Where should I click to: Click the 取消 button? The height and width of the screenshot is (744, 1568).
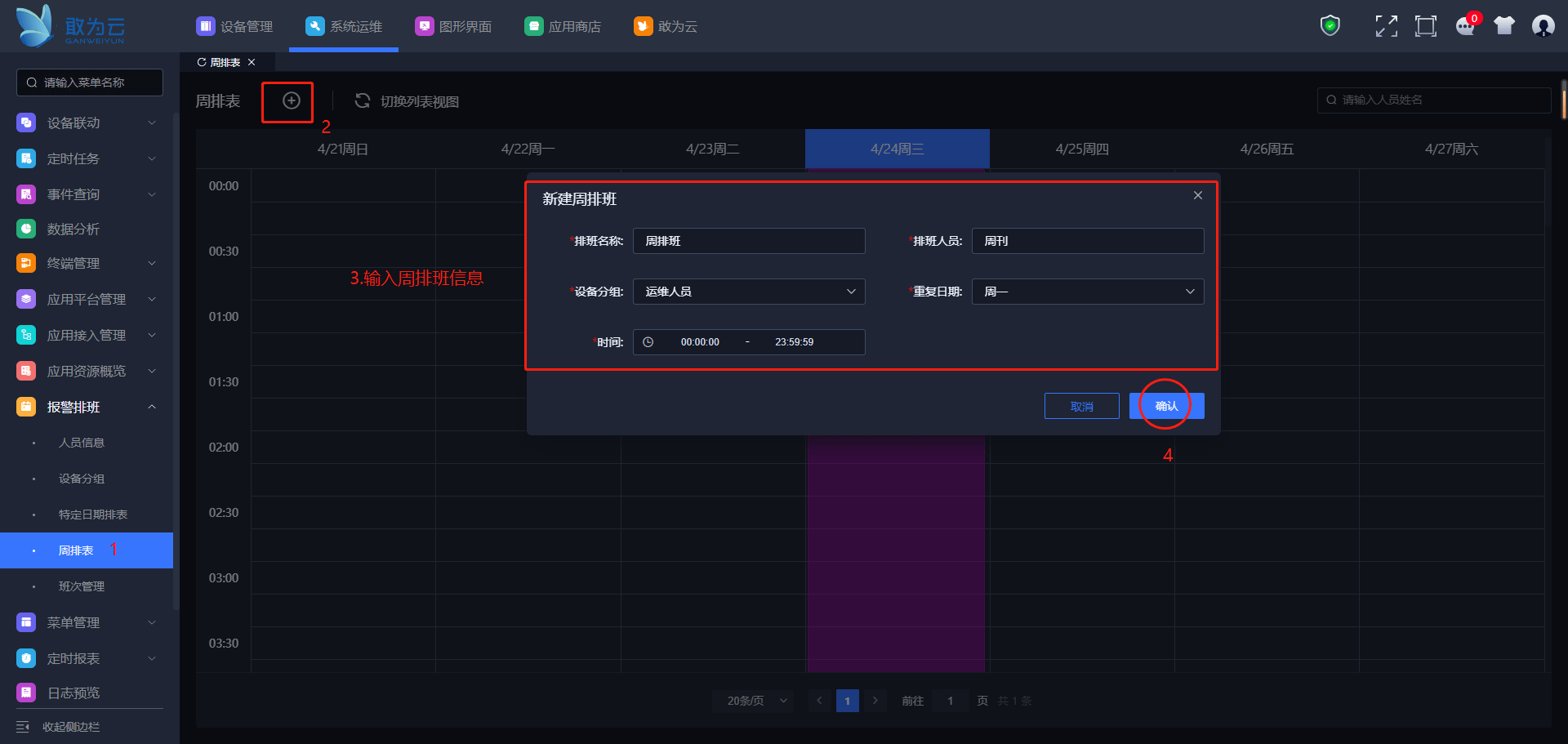[x=1081, y=406]
